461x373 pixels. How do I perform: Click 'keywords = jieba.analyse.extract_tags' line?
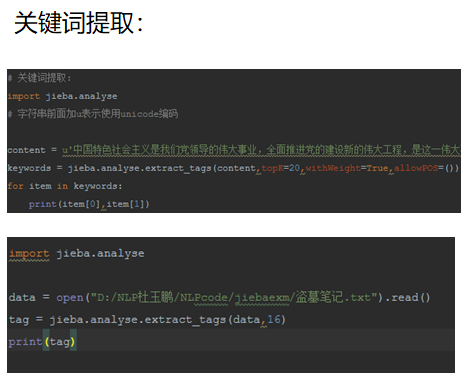tap(233, 168)
